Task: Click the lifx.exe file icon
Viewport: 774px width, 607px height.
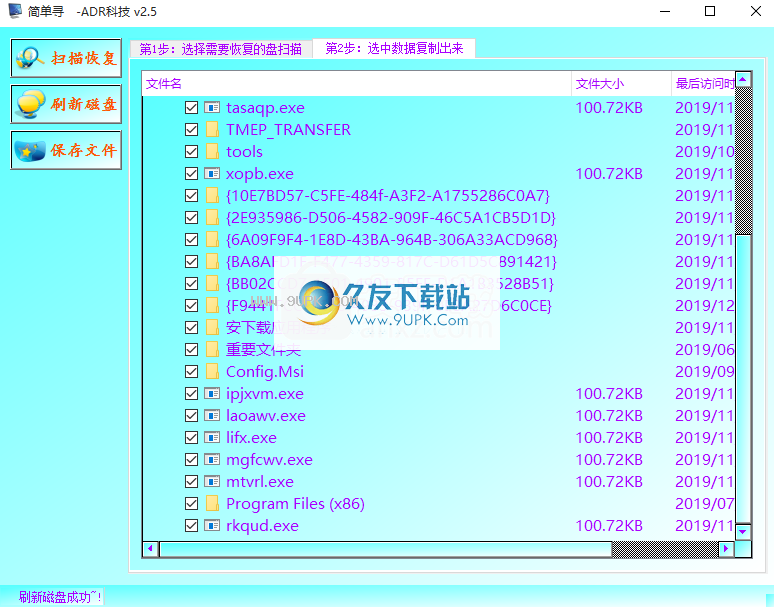Action: pyautogui.click(x=212, y=438)
